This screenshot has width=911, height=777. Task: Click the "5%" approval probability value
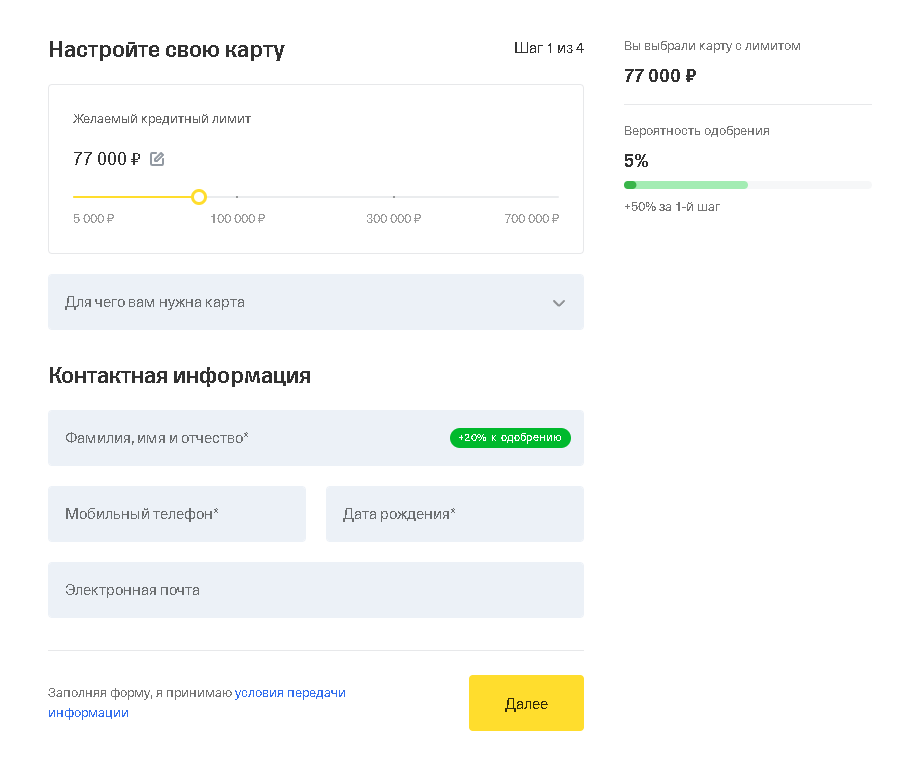(636, 161)
